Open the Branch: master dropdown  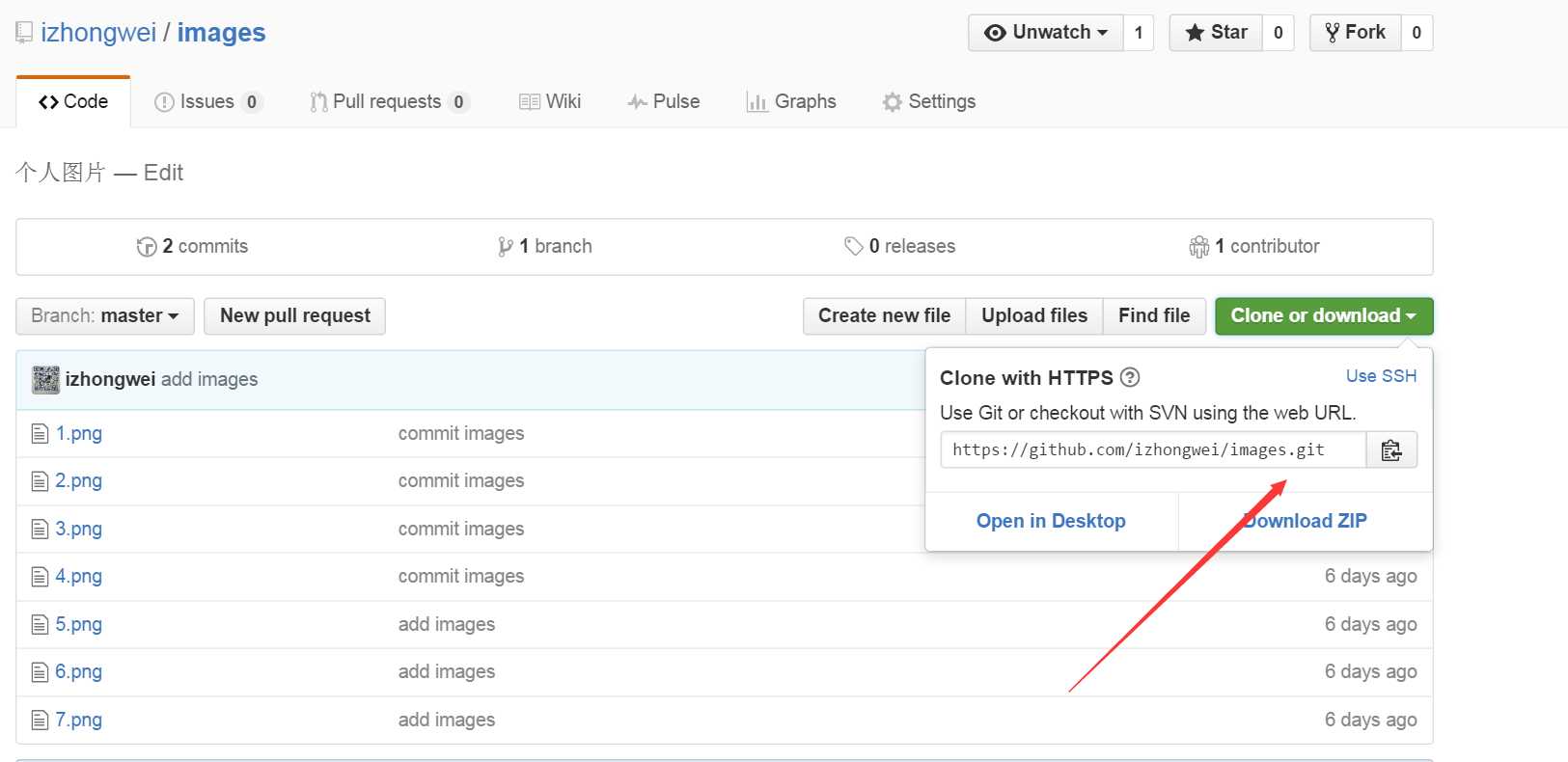click(x=105, y=316)
